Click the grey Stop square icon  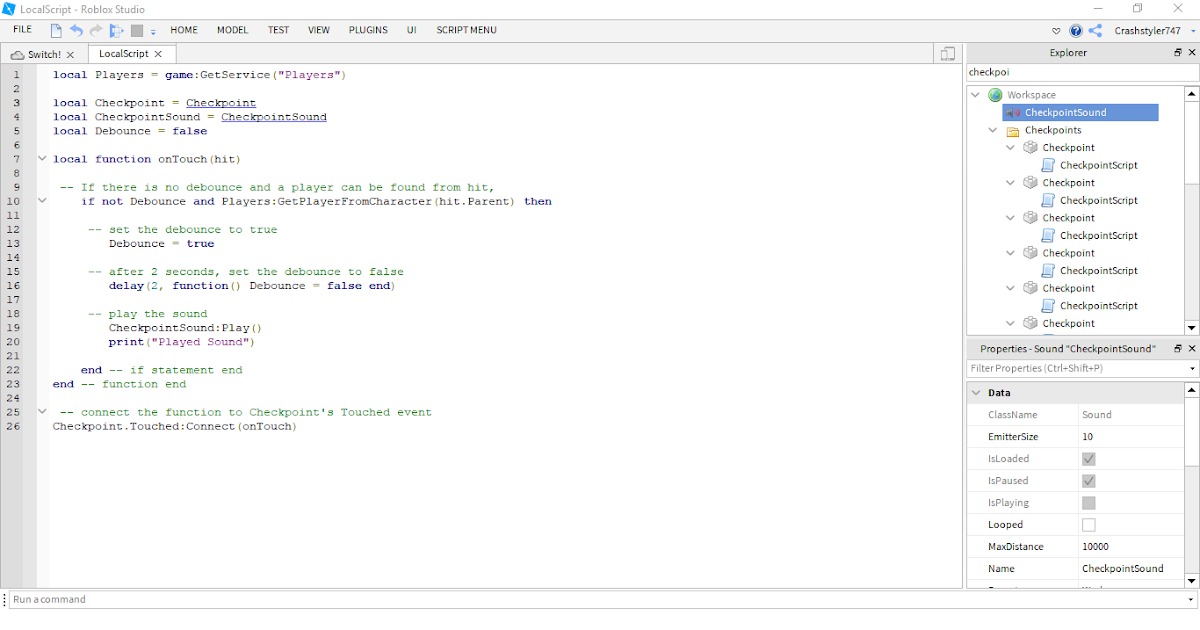click(138, 31)
